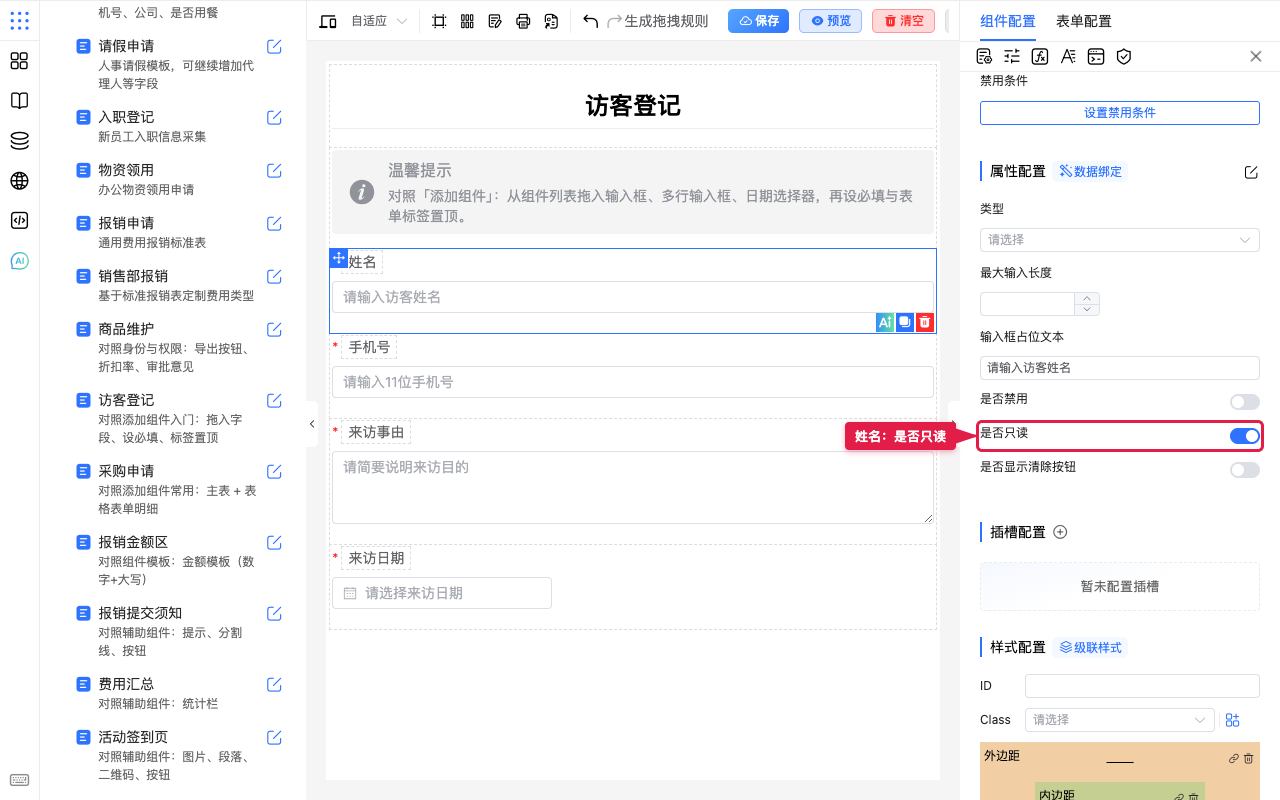
Task: Click the red 清空 button
Action: pos(903,21)
